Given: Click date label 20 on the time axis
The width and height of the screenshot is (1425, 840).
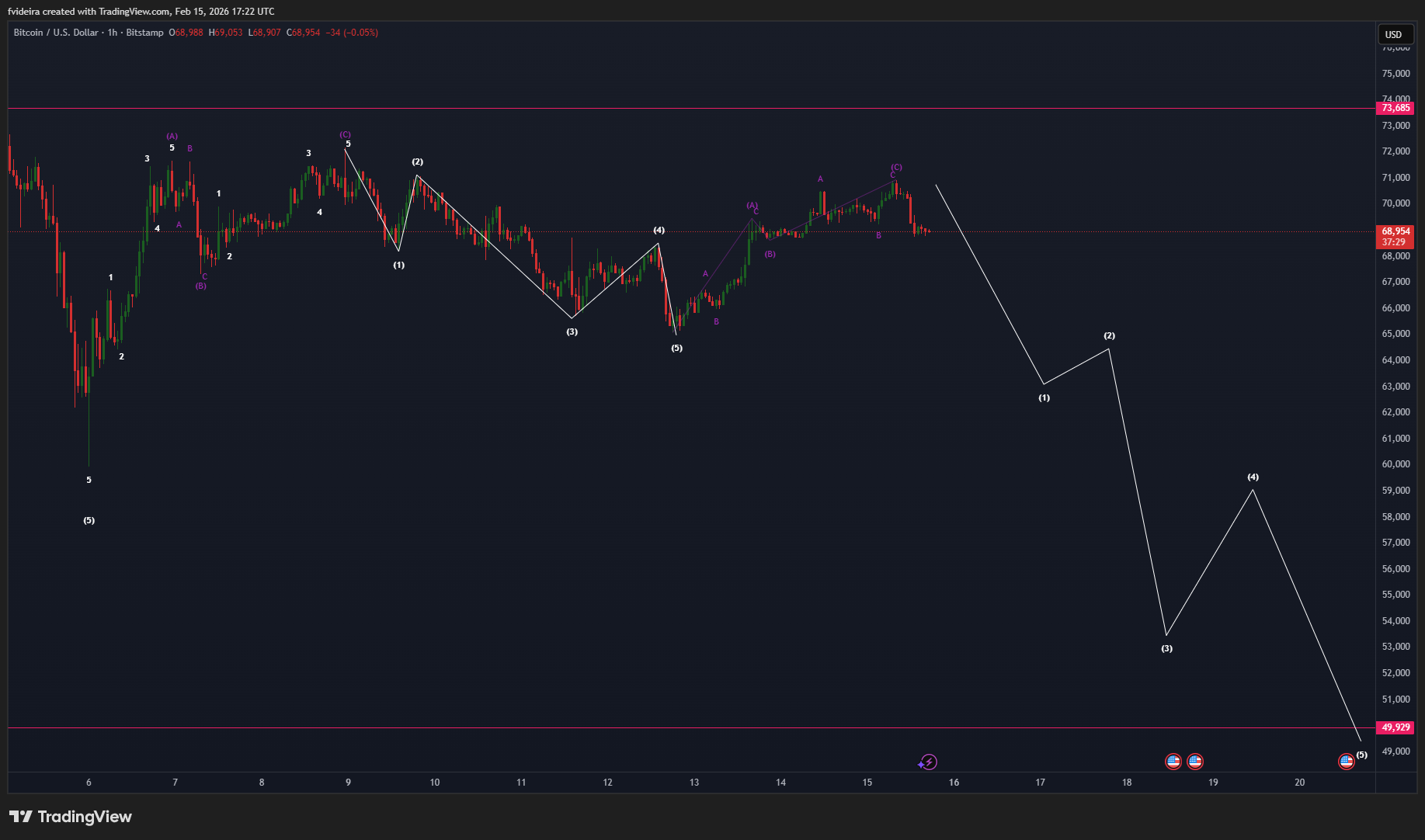Looking at the screenshot, I should [x=1299, y=783].
